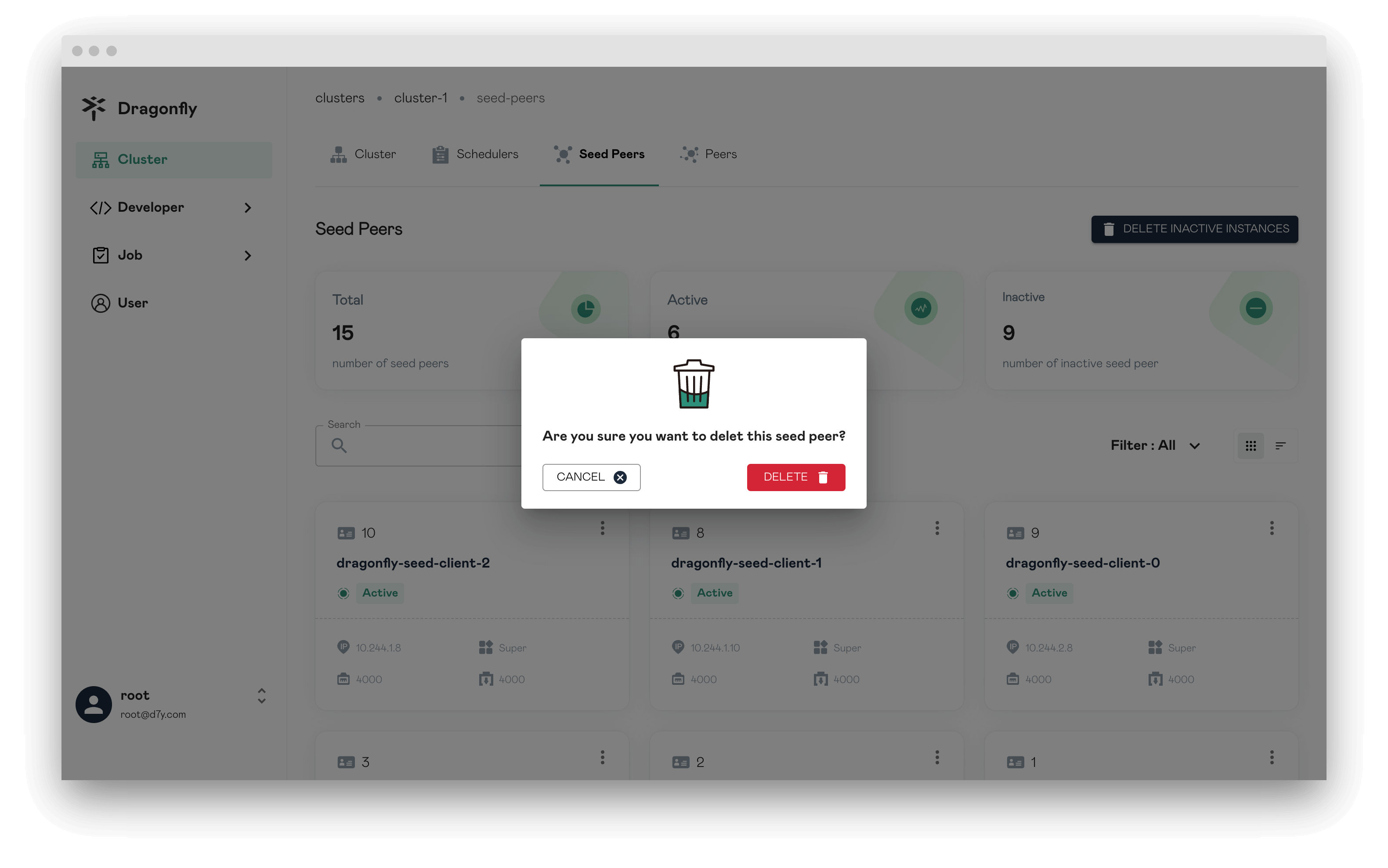The height and width of the screenshot is (868, 1388).
Task: Toggle the dragonfly-seed-client-1 options menu
Action: click(x=937, y=528)
